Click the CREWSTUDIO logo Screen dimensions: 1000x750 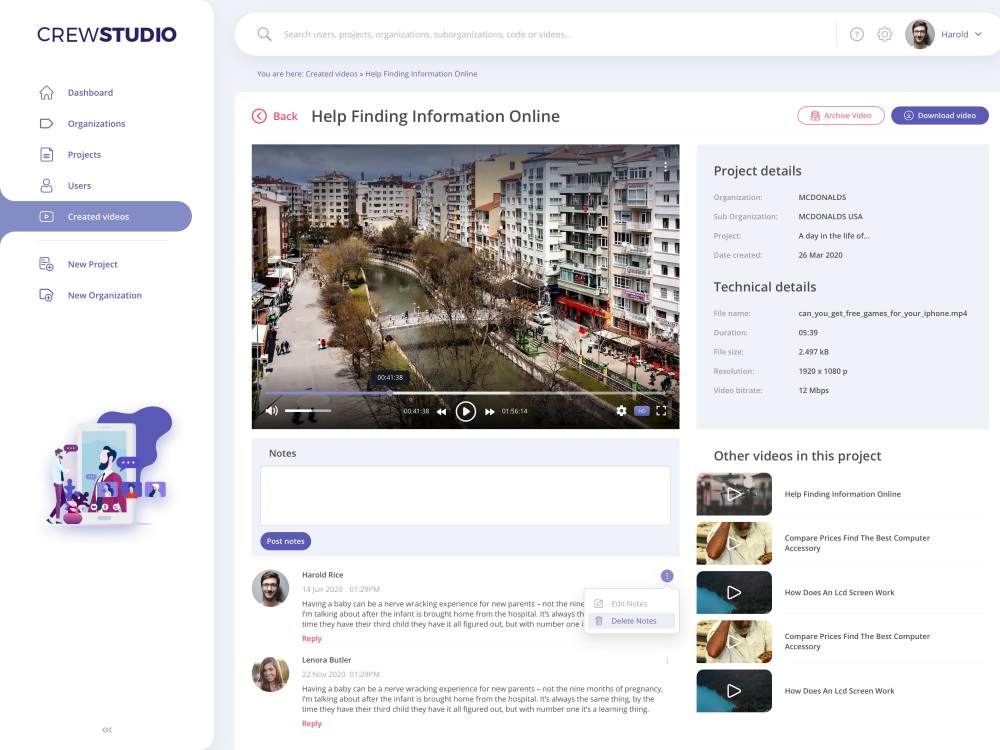point(107,34)
